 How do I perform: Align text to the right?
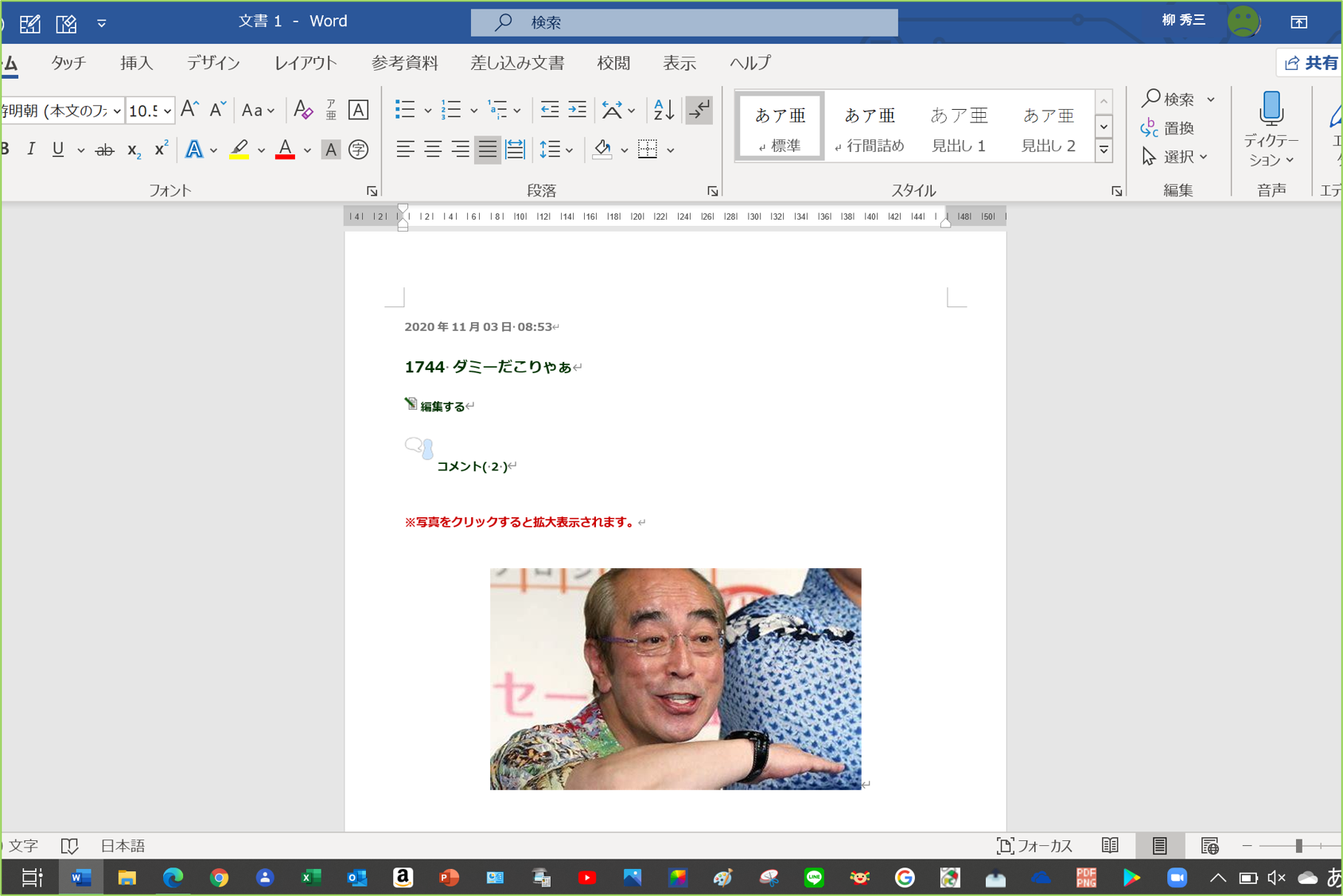[460, 149]
